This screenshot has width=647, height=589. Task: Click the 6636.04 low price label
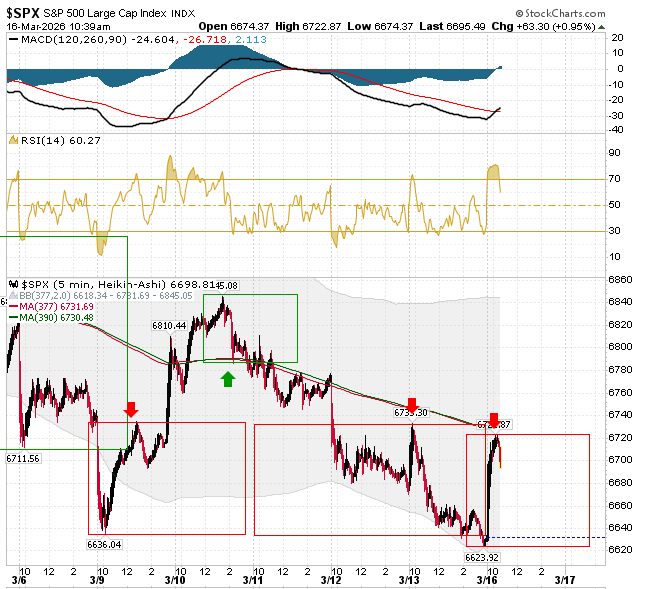pyautogui.click(x=104, y=545)
